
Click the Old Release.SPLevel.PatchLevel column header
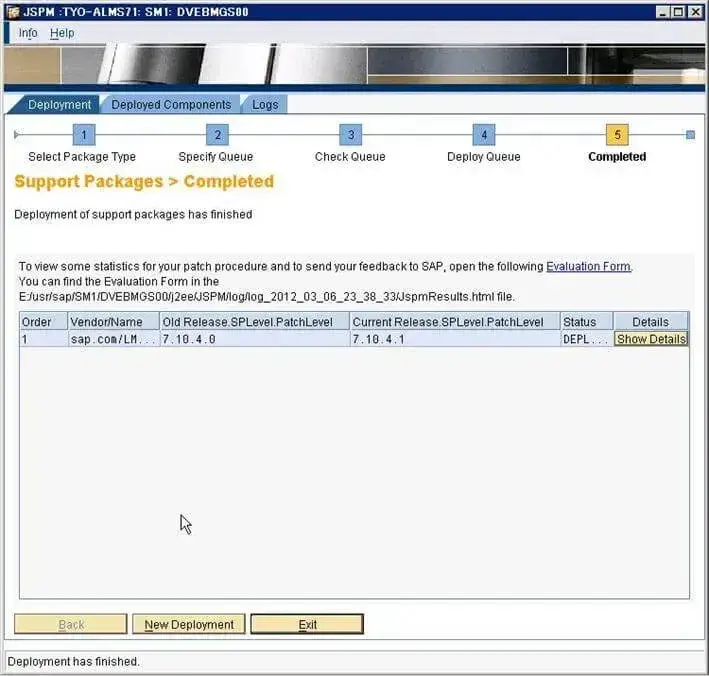point(255,322)
